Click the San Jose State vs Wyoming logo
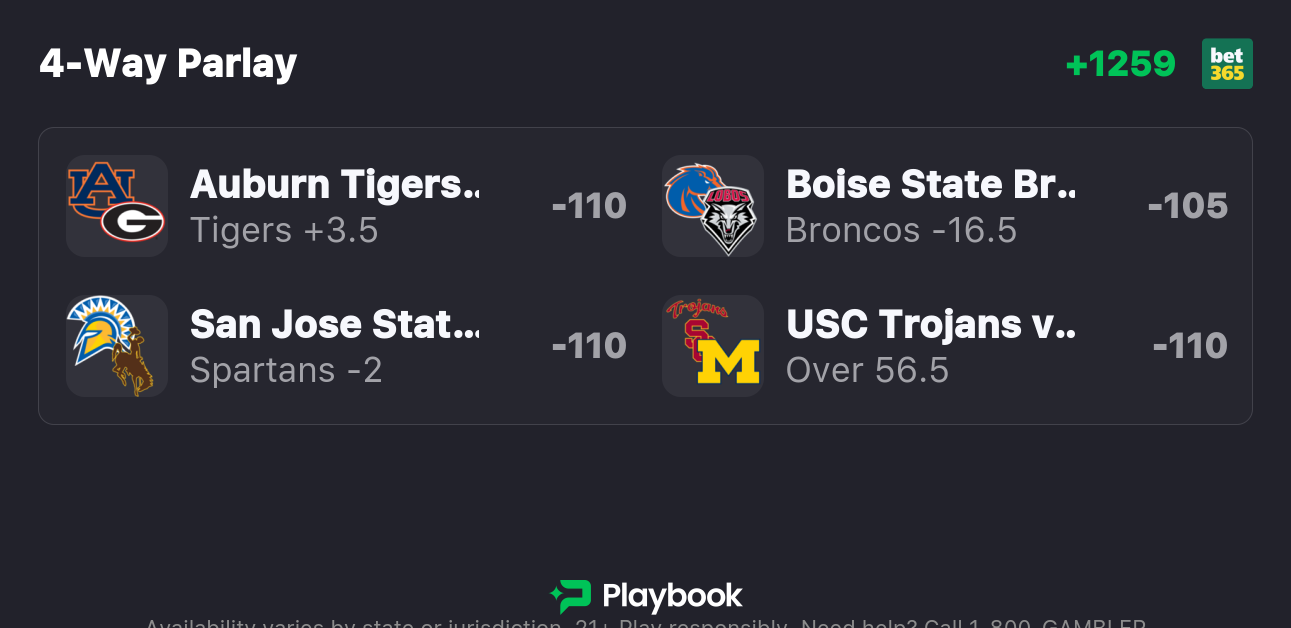Image resolution: width=1291 pixels, height=628 pixels. 117,345
